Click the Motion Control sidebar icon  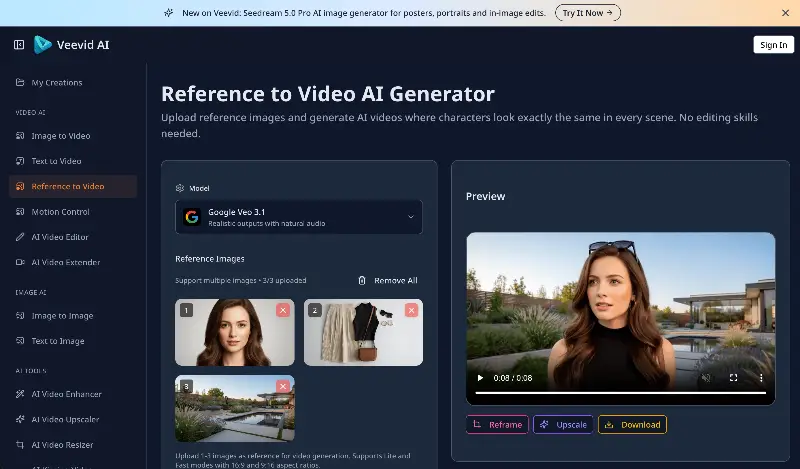pyautogui.click(x=20, y=211)
